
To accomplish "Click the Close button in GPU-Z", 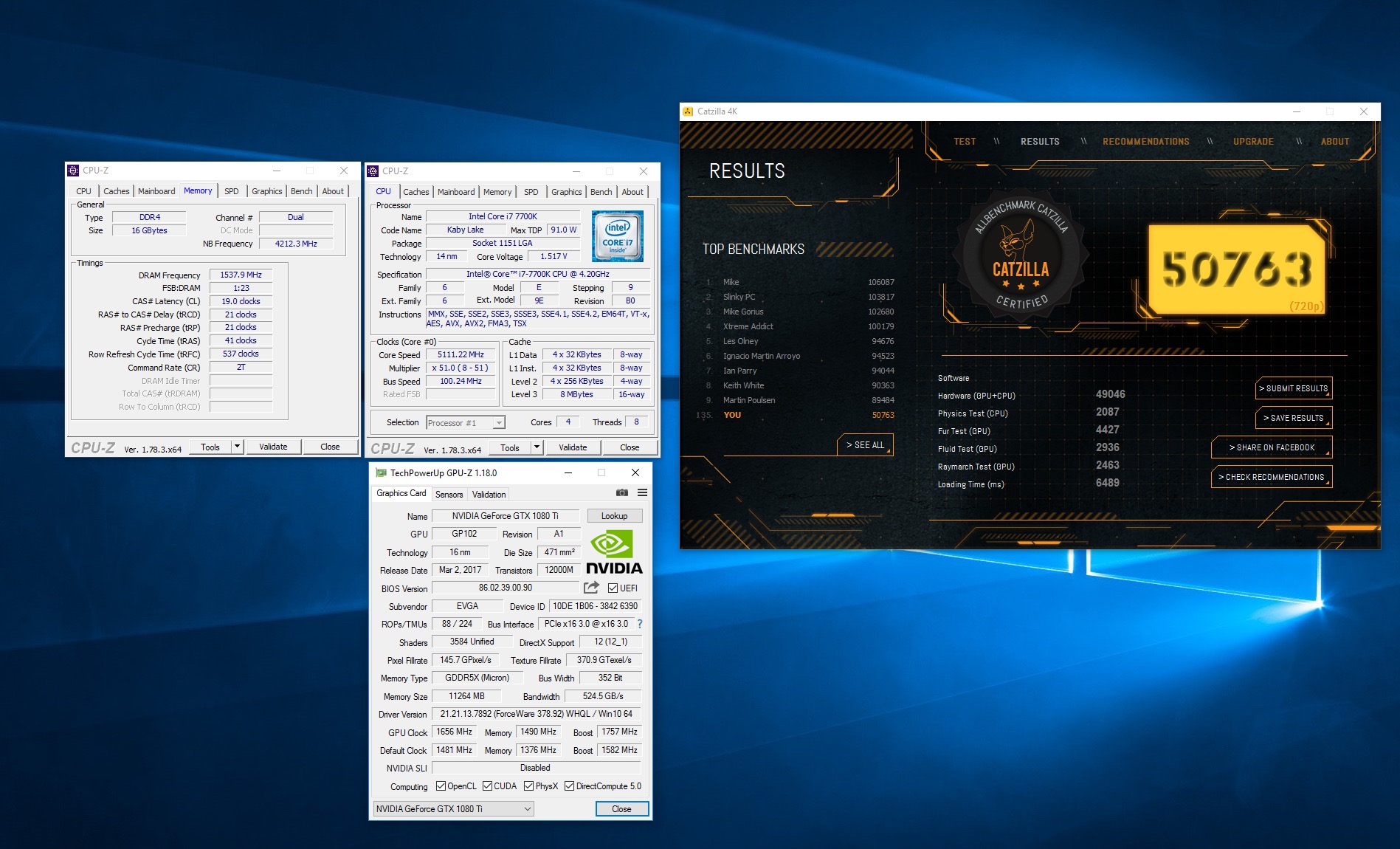I will [x=621, y=809].
